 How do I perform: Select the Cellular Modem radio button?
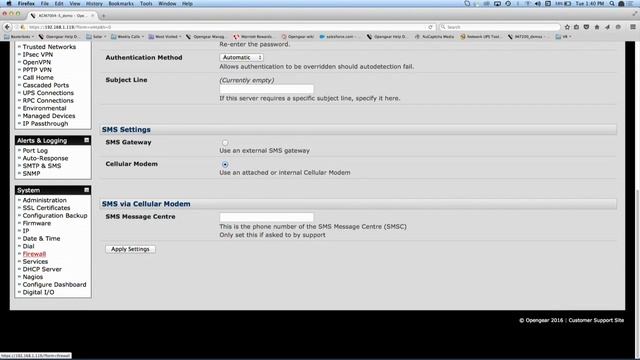pyautogui.click(x=225, y=164)
